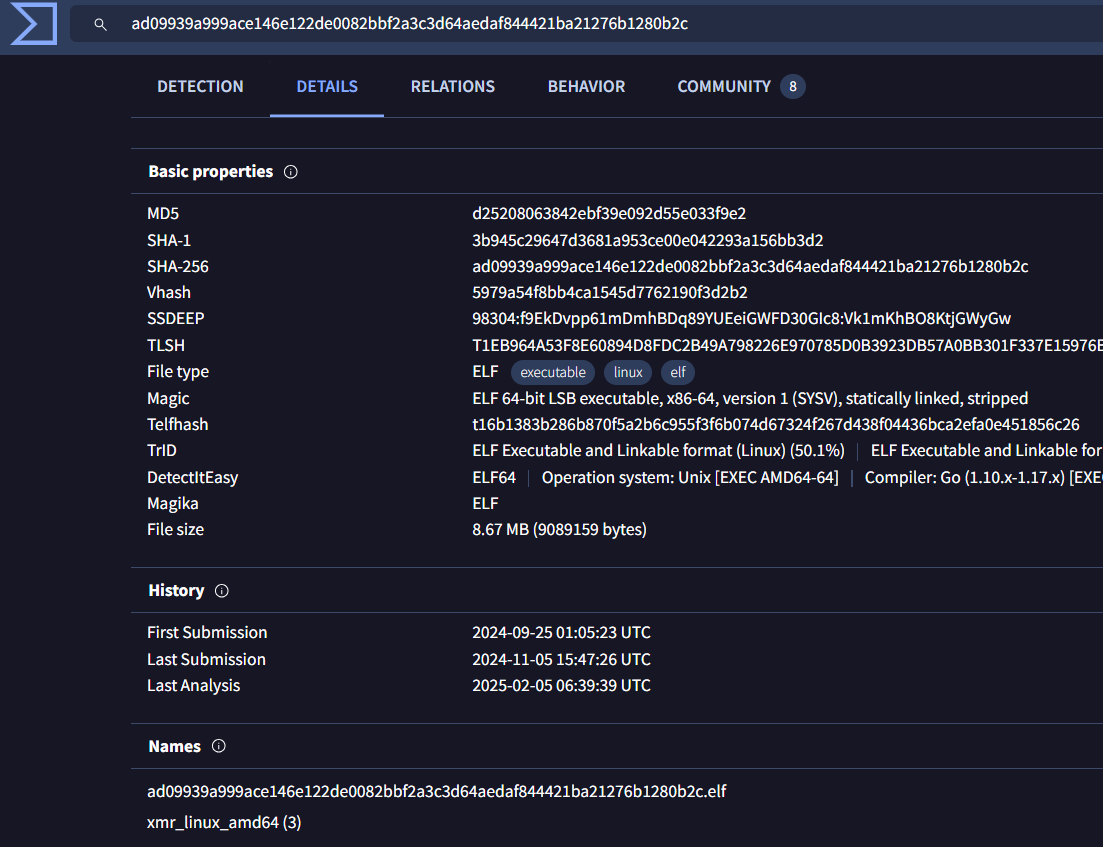
Task: Select the SHA-1 hash value
Action: coord(647,241)
